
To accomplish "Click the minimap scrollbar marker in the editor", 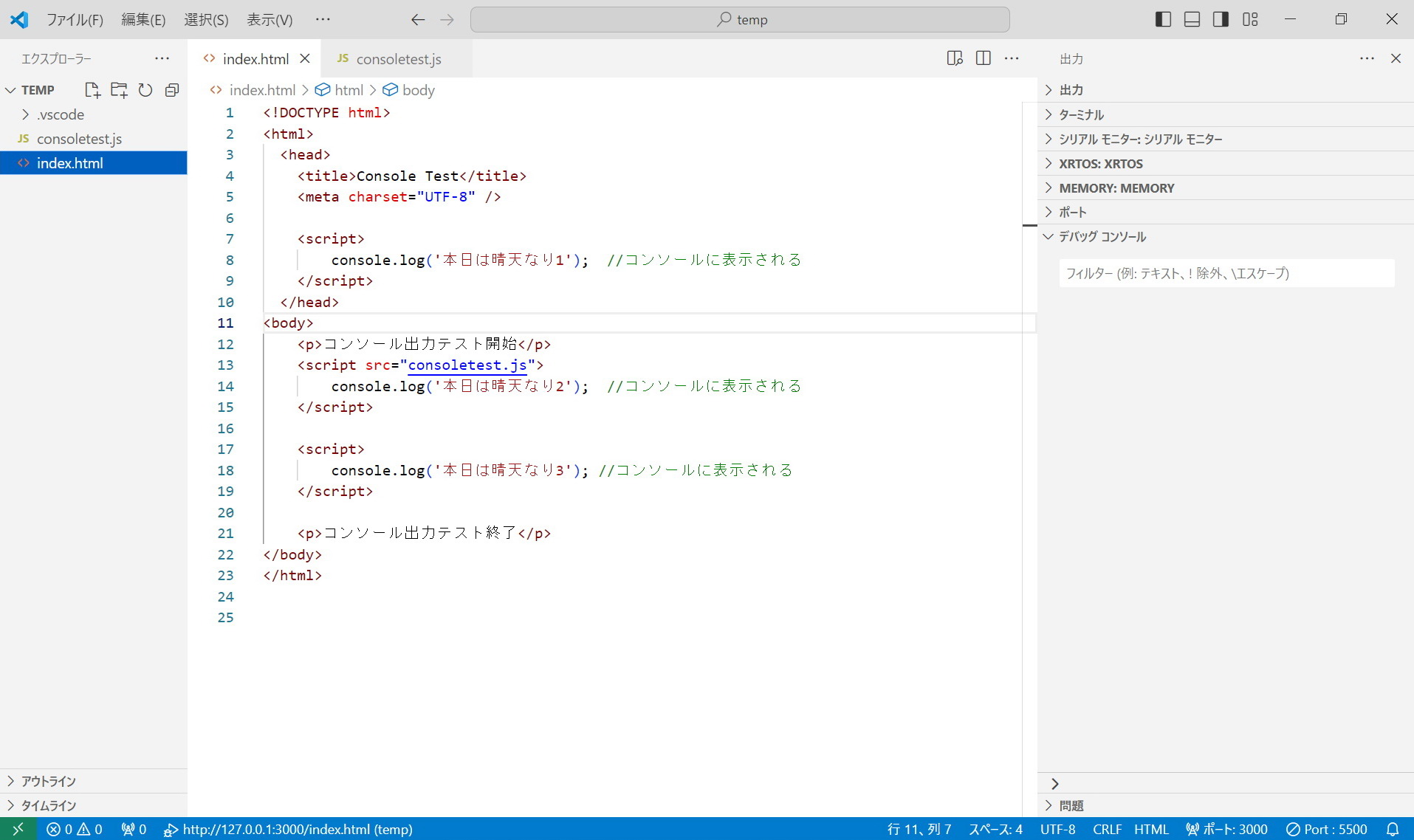I will coord(1030,225).
